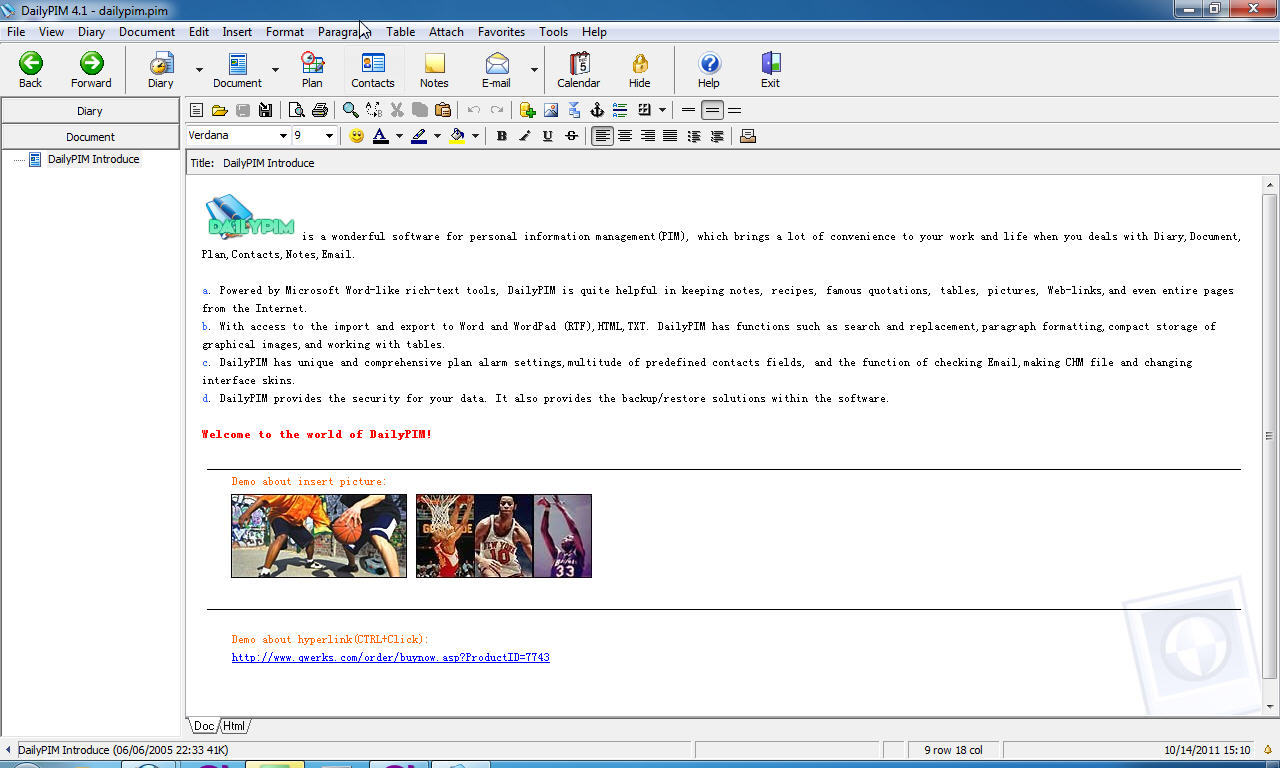The image size is (1280, 768).
Task: Insert an emoticon with the smiley icon
Action: click(356, 136)
